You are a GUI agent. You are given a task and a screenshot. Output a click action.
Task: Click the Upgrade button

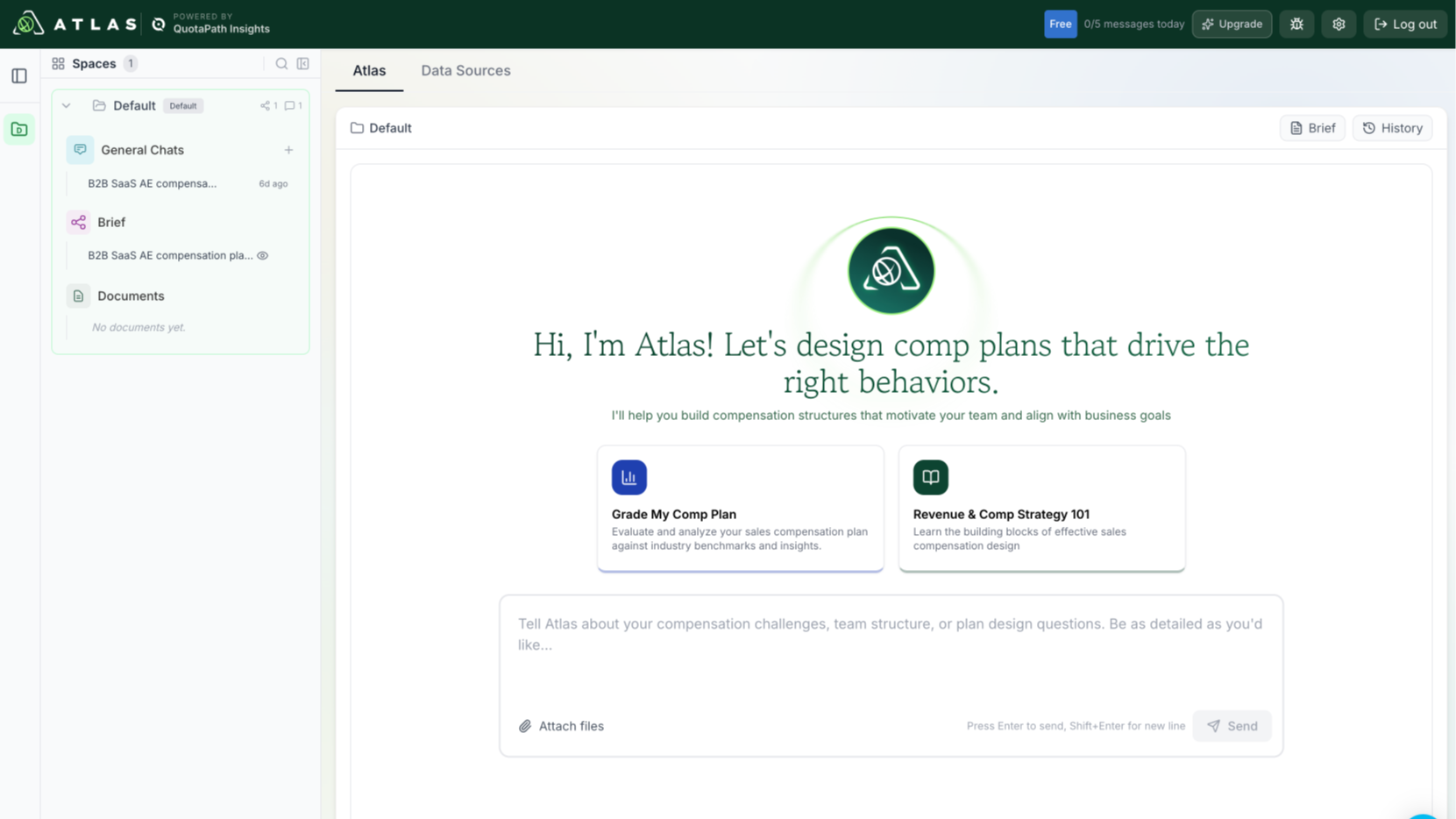click(x=1232, y=24)
